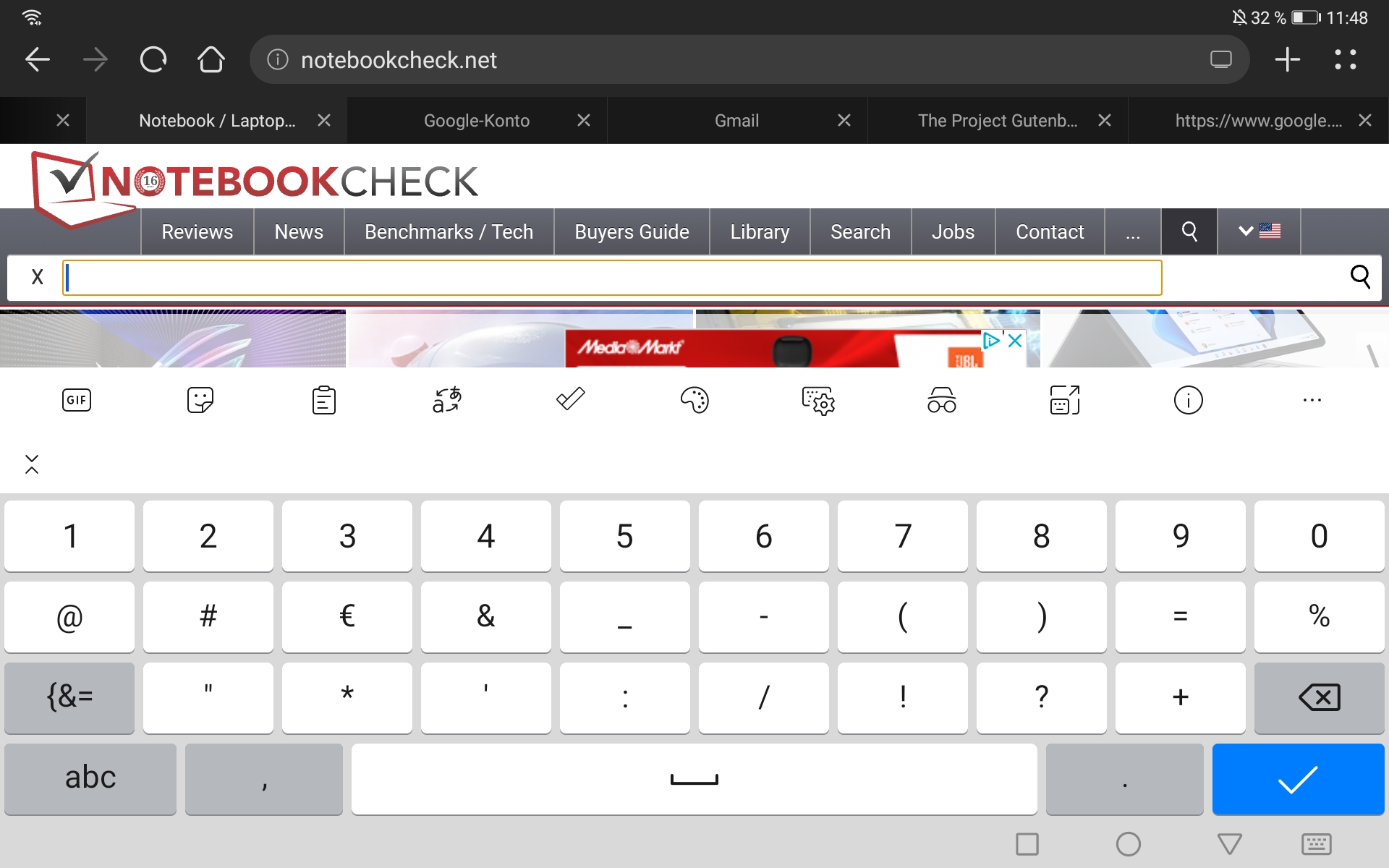1389x868 pixels.
Task: Focus the Notebookcheck search input field
Action: [x=612, y=278]
